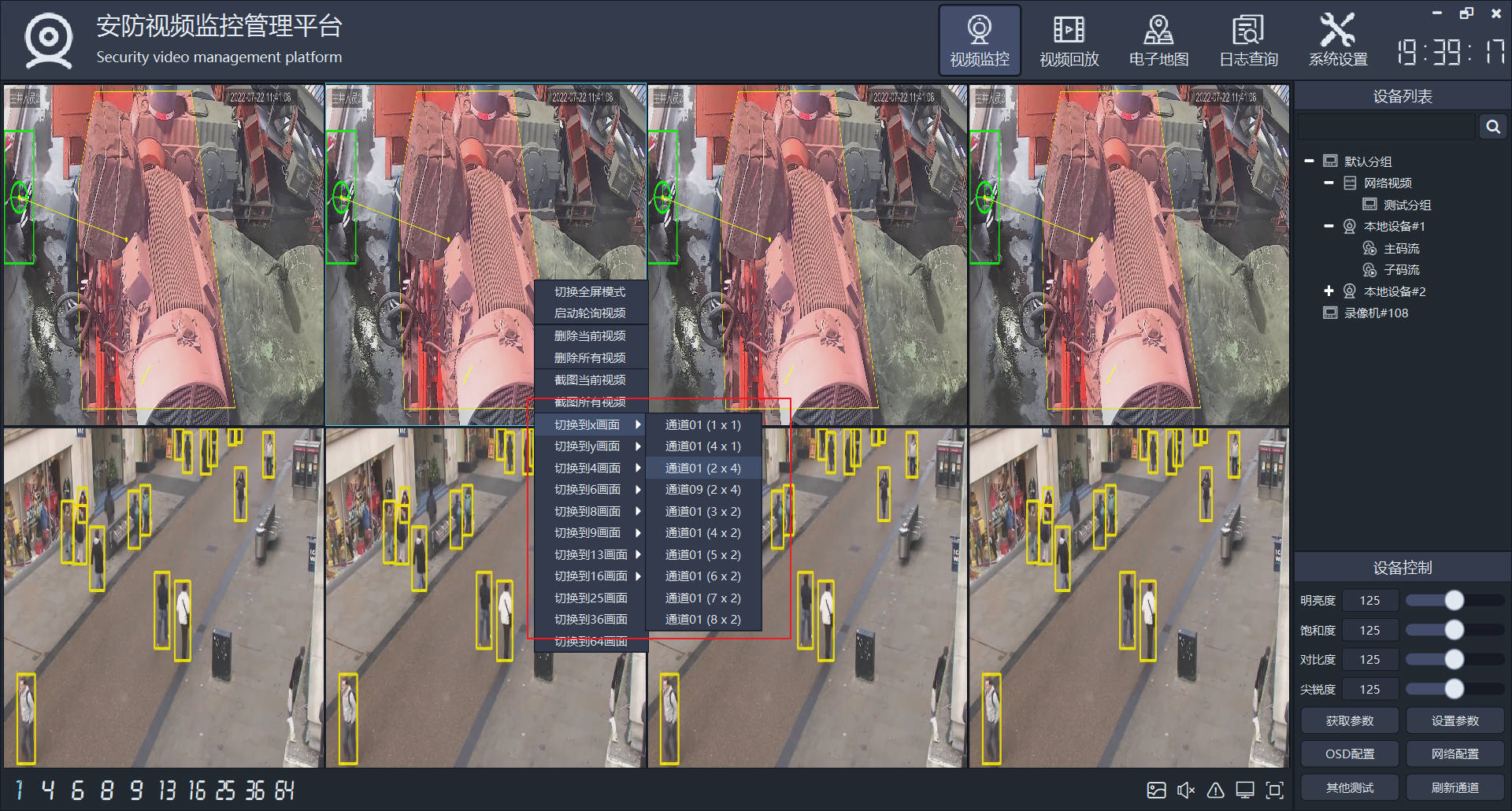Expand the 本地设备#2 tree node
Screen dimensions: 1512x811
point(1329,291)
